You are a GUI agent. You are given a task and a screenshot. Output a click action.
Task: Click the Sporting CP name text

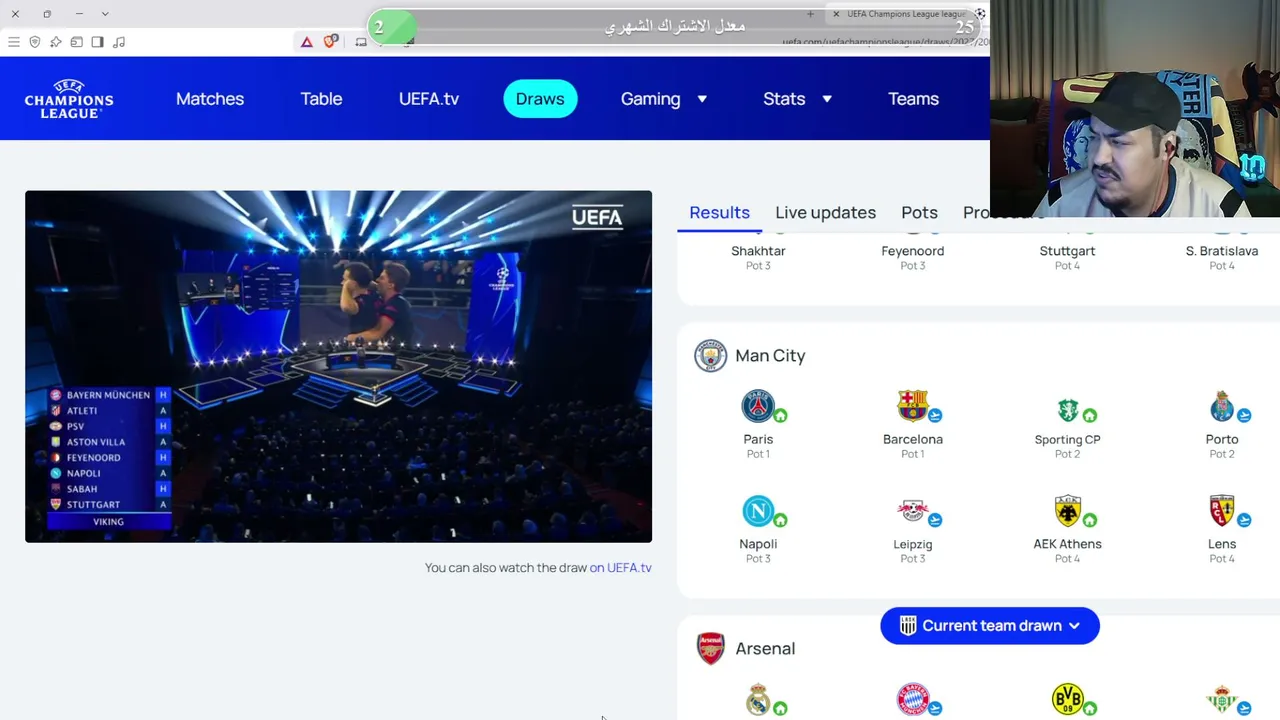[x=1067, y=439]
